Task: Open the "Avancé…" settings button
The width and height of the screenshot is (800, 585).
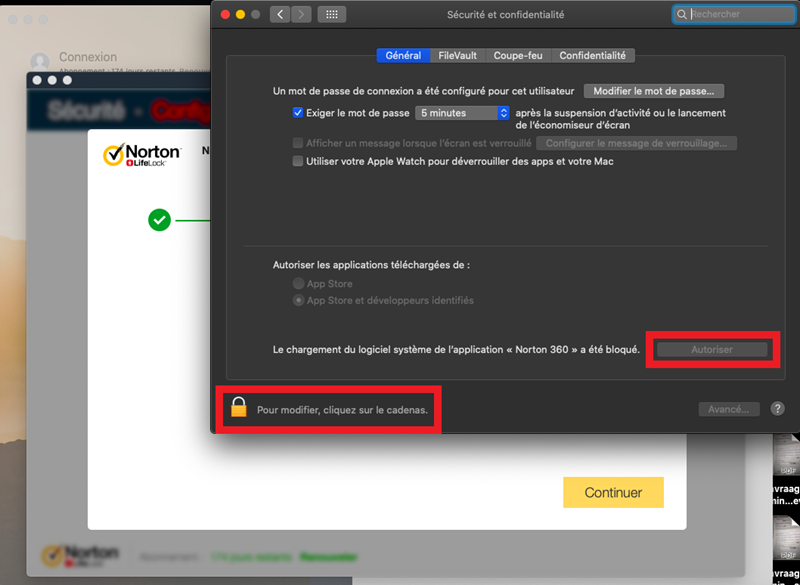Action: pyautogui.click(x=729, y=409)
